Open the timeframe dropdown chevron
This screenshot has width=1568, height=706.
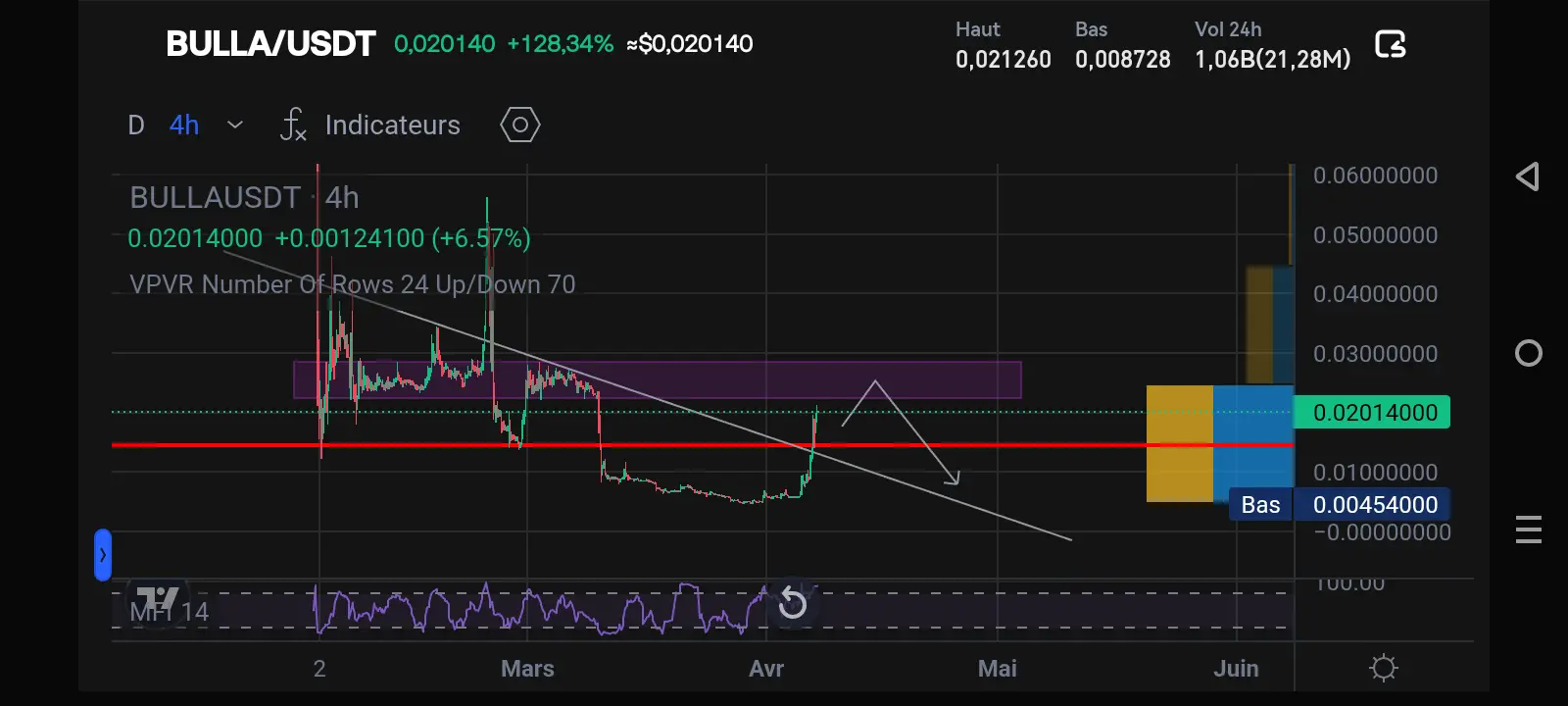[235, 125]
